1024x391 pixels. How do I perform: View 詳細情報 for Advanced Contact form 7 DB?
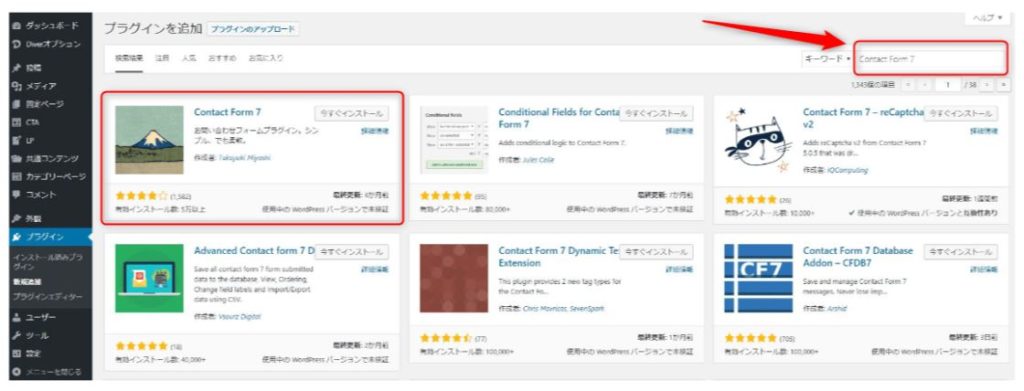coord(375,269)
